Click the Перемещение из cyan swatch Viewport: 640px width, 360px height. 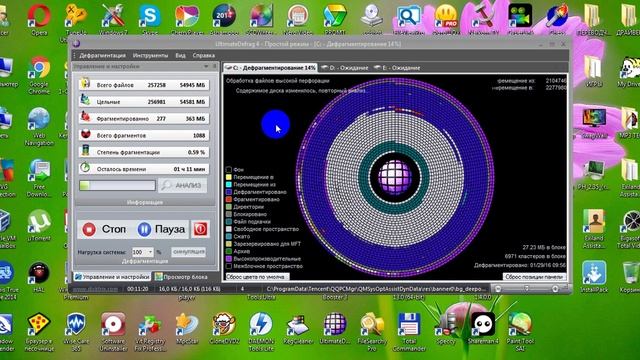[229, 184]
